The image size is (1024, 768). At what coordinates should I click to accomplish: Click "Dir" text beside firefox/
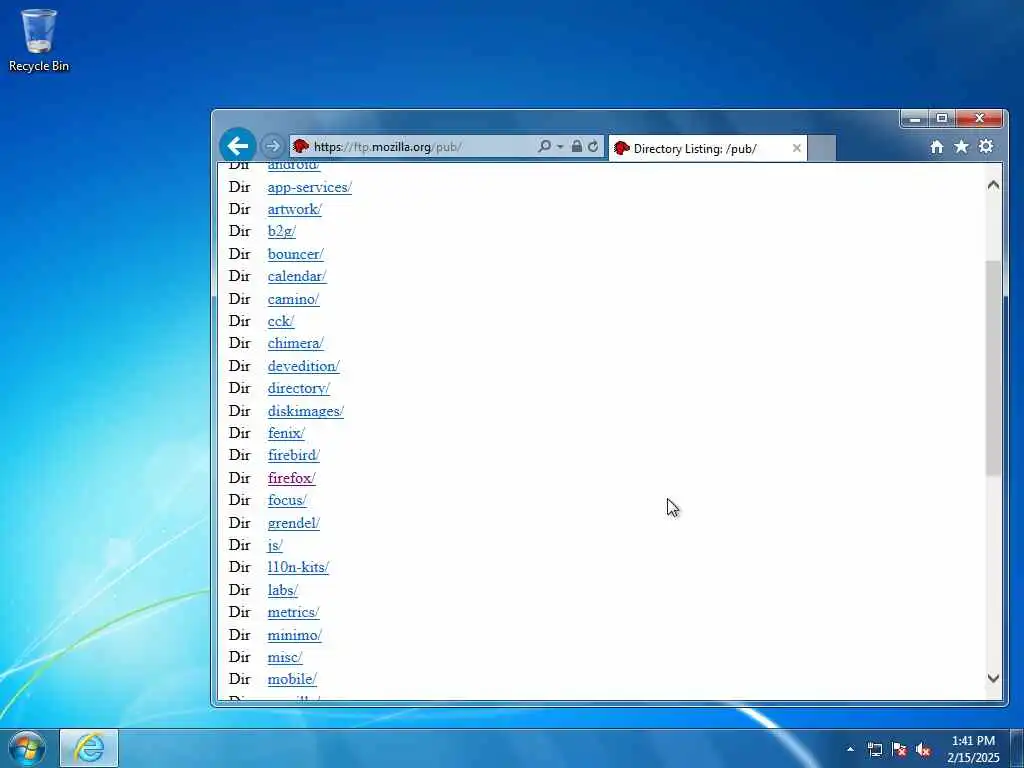click(x=240, y=478)
